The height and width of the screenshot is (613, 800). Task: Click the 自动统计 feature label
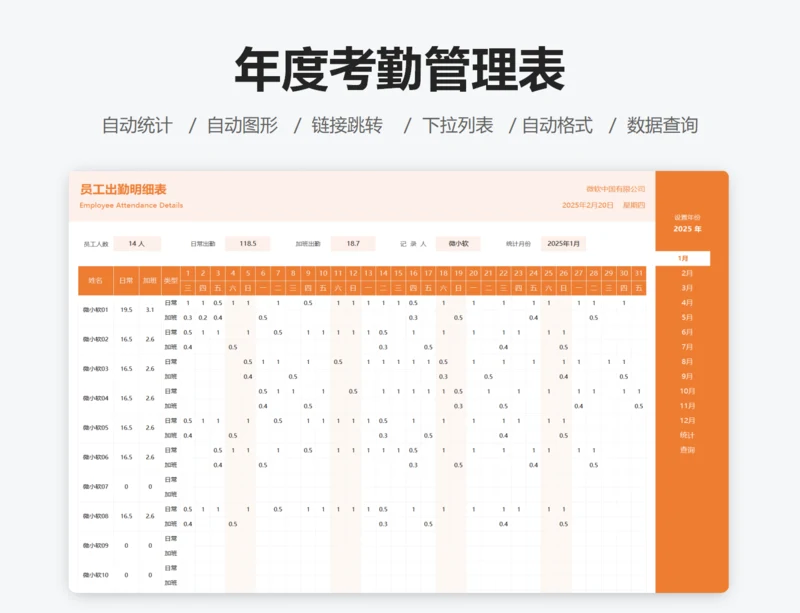137,125
